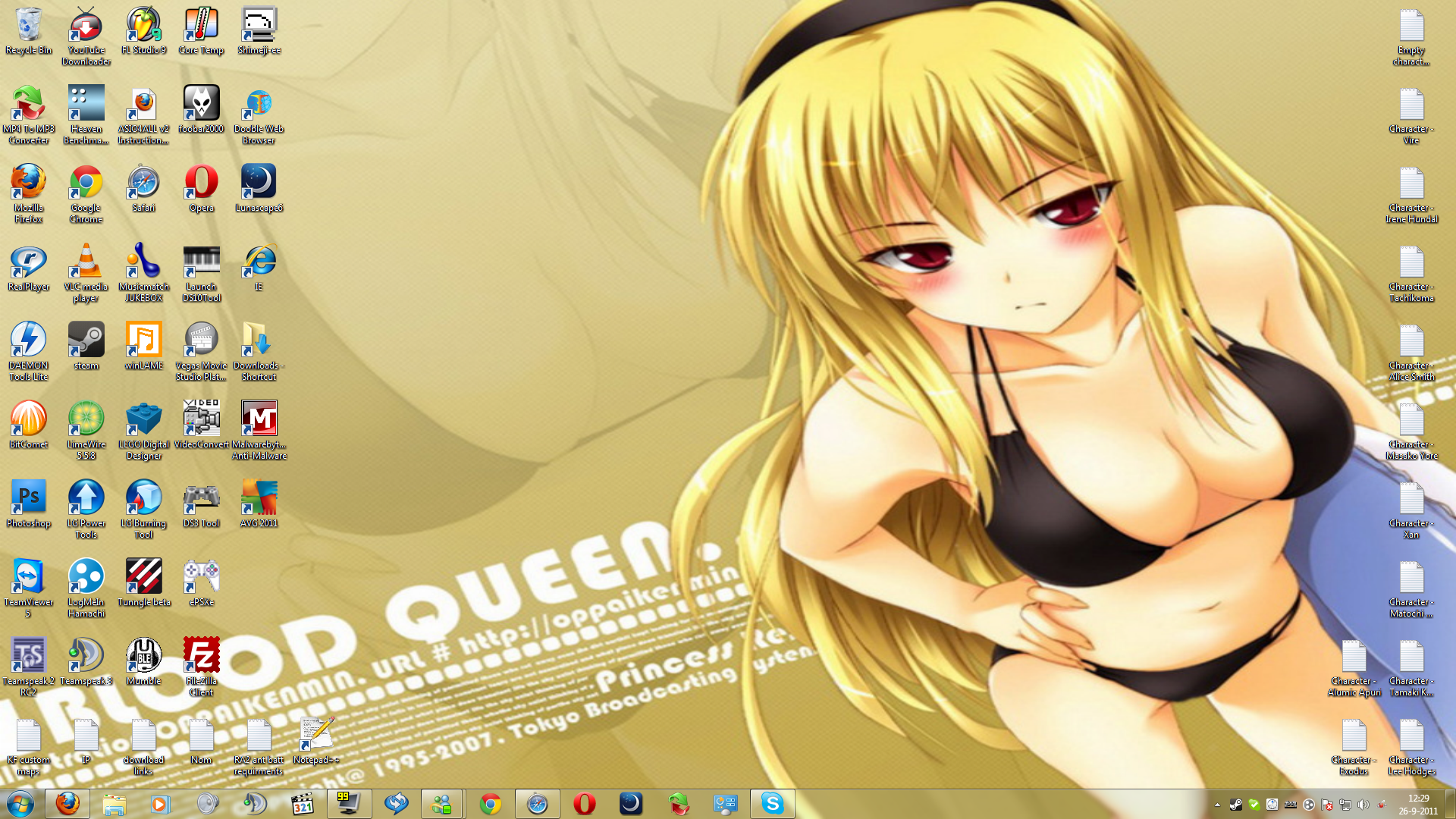Image resolution: width=1456 pixels, height=819 pixels.
Task: Click the Steam desktop shortcut
Action: click(86, 347)
